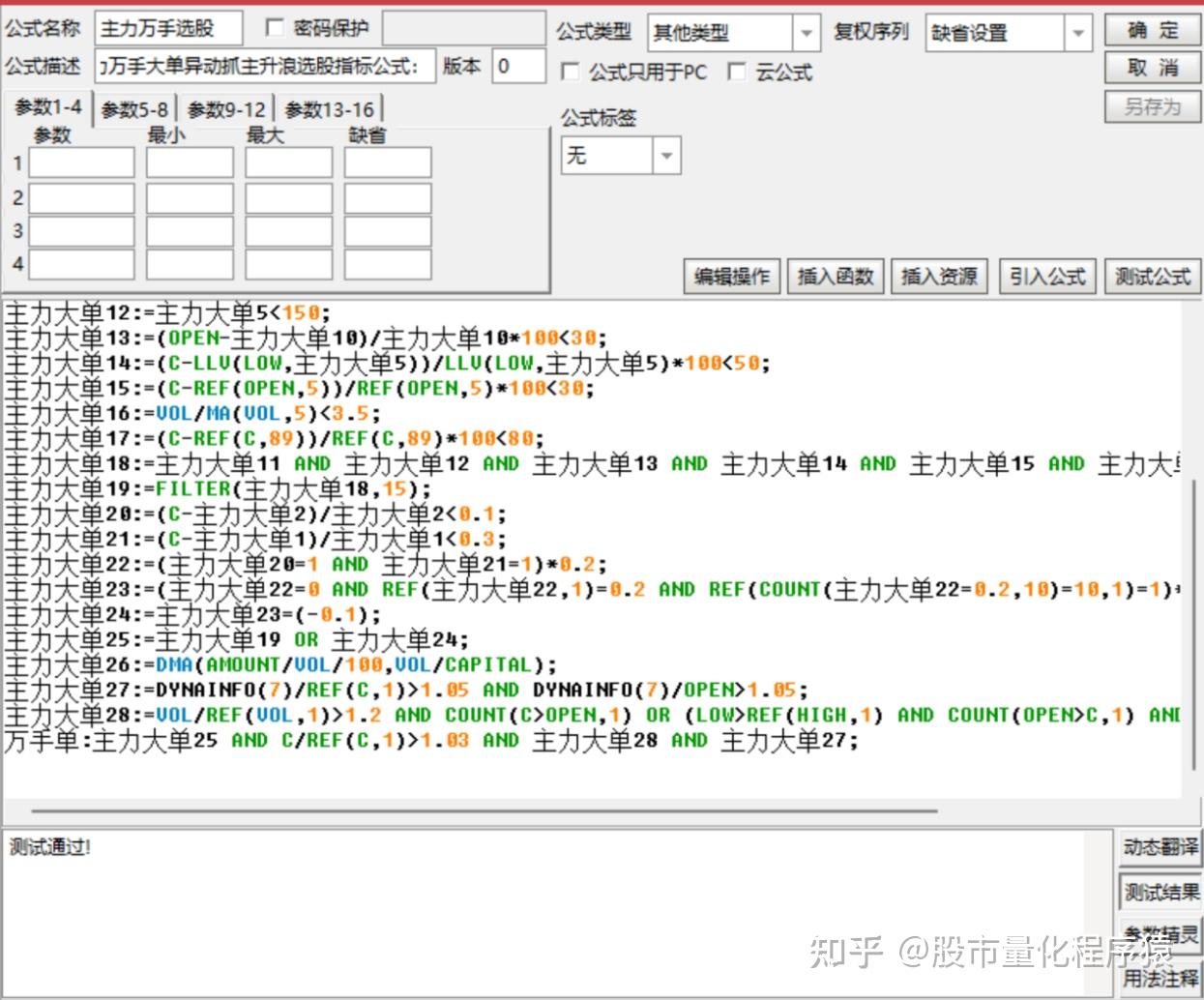The width and height of the screenshot is (1204, 1000).
Task: Switch to 参数13-16 tab
Action: click(329, 109)
